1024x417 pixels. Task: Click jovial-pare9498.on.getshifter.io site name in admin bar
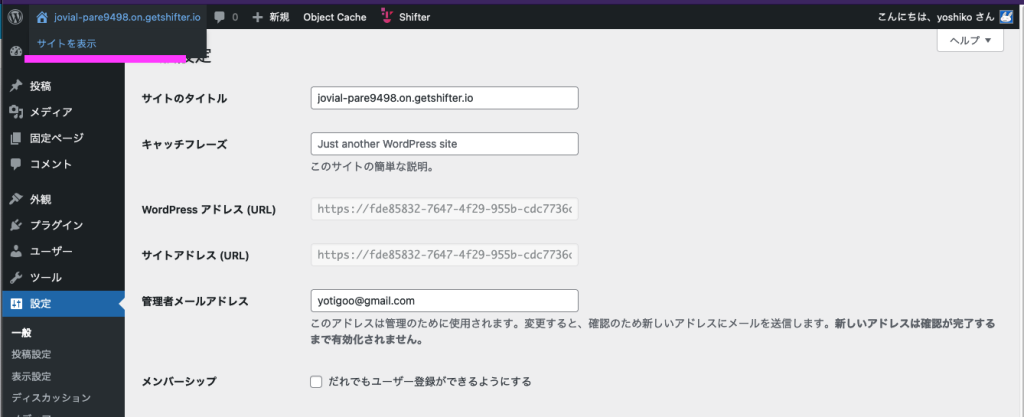(x=127, y=18)
